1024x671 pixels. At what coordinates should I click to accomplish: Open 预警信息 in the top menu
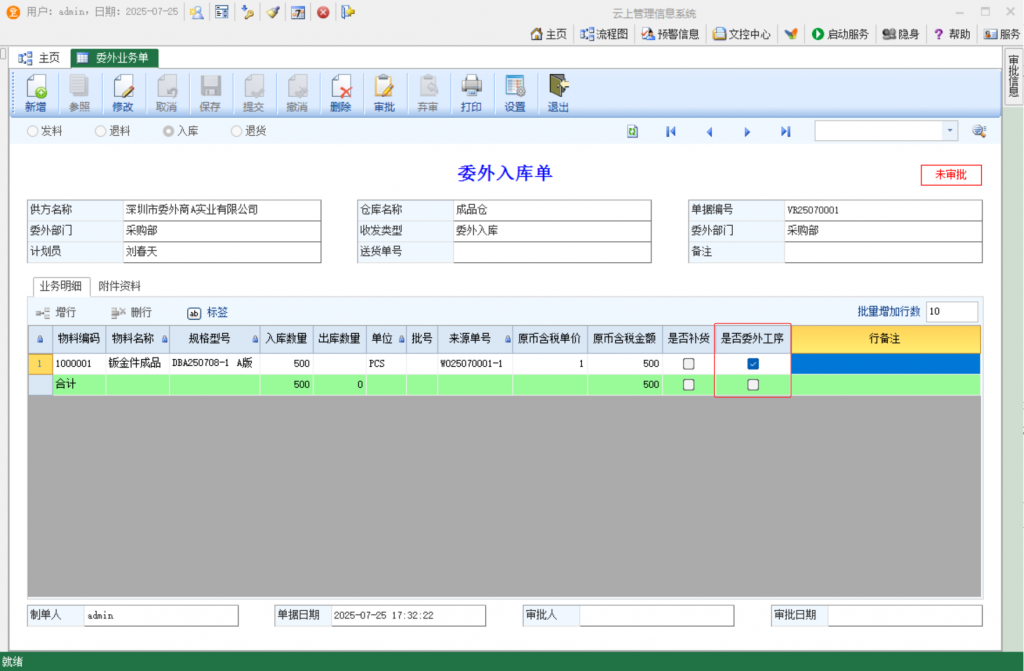(x=670, y=34)
